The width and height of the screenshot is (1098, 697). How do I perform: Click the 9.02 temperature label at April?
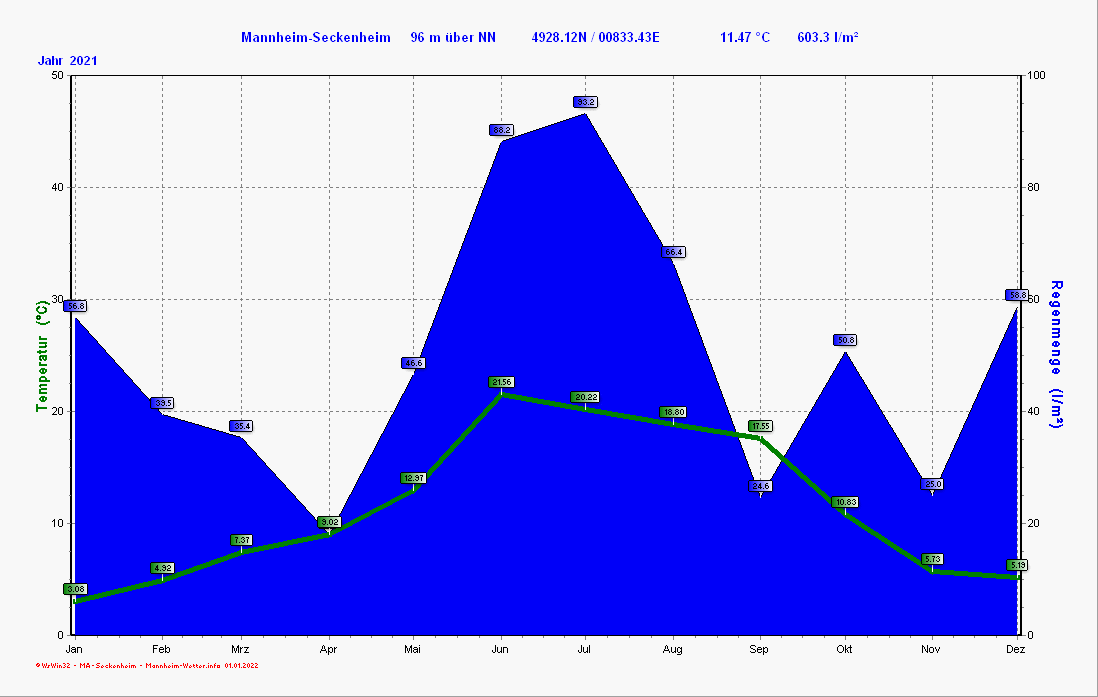(x=329, y=522)
